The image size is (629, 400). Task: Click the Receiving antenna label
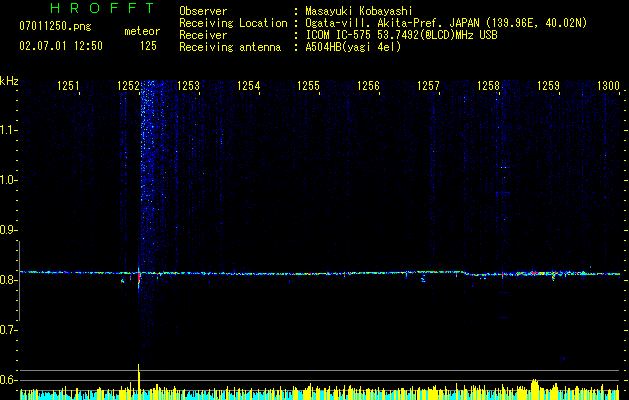(x=230, y=47)
